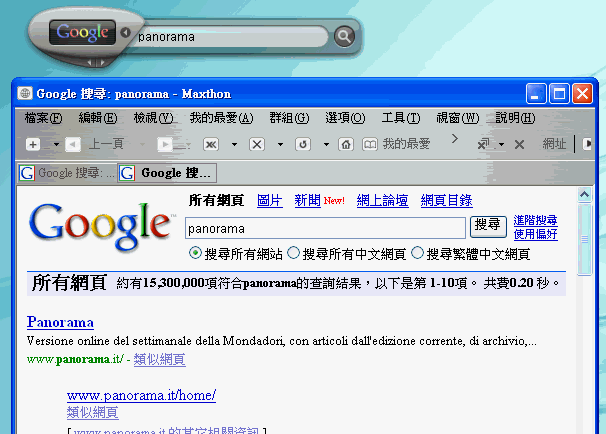Expand the dropdown beside the window-arrange icon
The image size is (606, 434).
coord(501,145)
